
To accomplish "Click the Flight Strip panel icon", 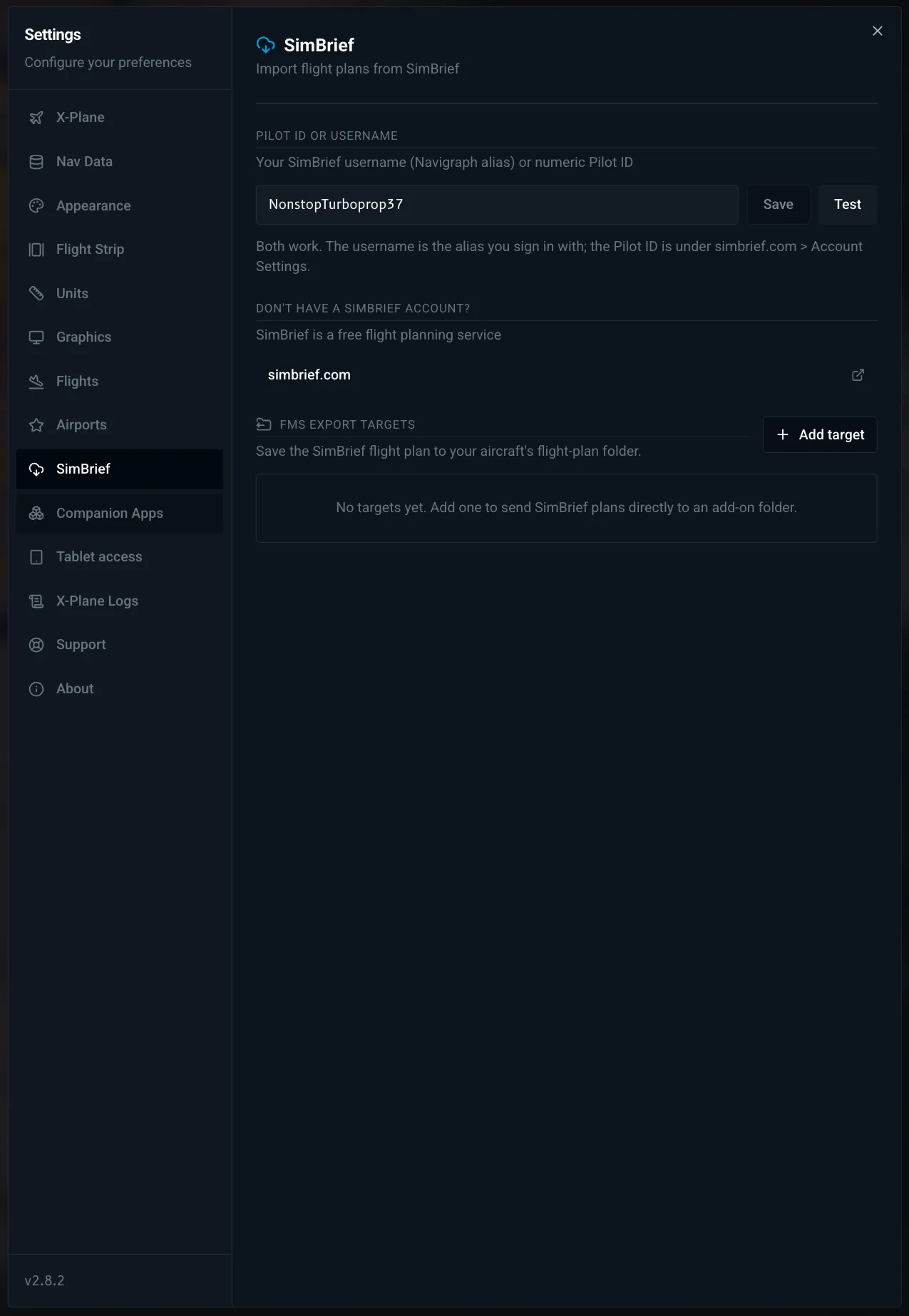I will (36, 250).
